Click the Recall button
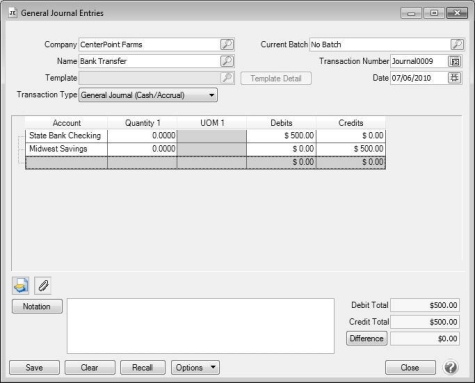The width and height of the screenshot is (475, 383). pos(143,367)
